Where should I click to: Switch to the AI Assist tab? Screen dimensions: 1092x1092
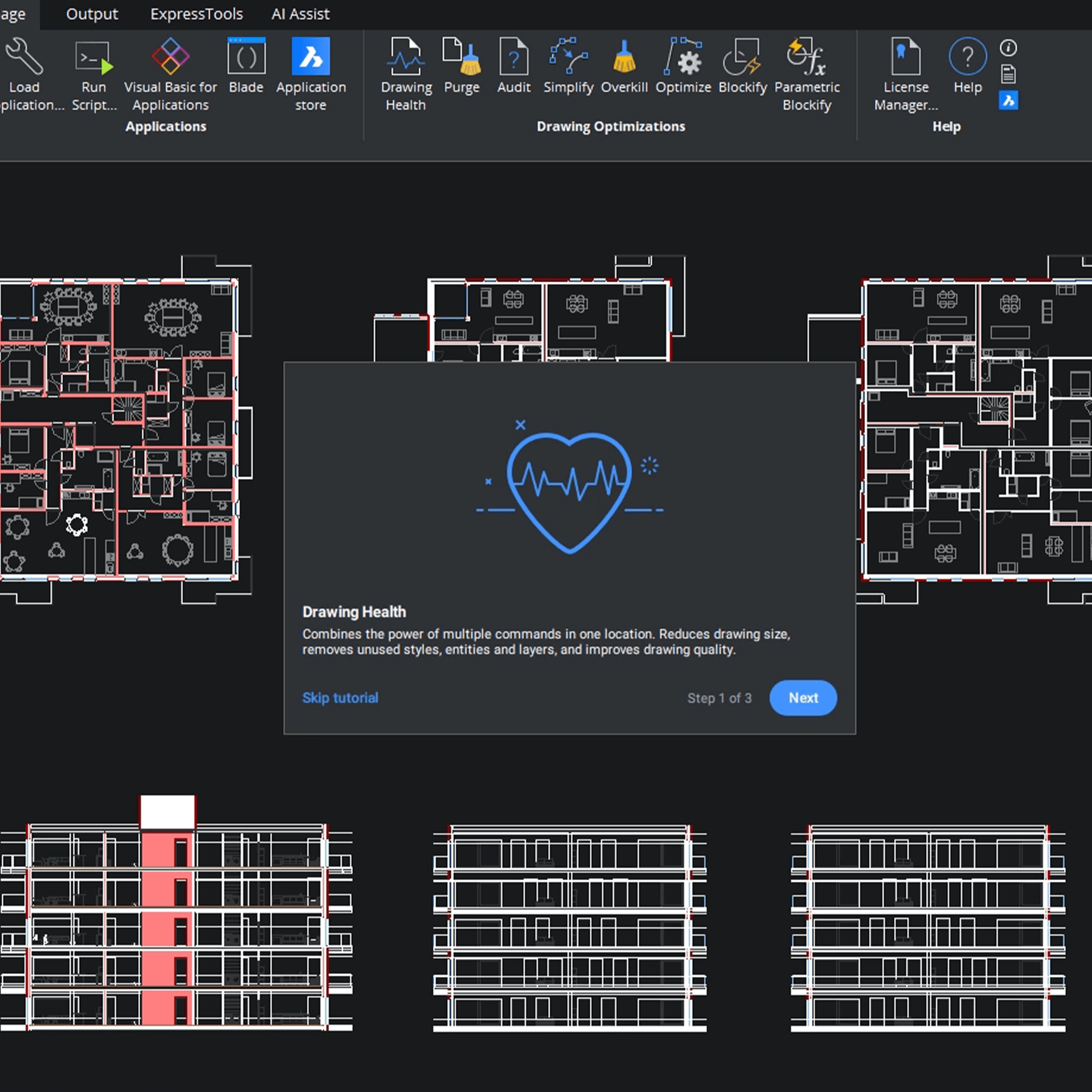pos(300,14)
